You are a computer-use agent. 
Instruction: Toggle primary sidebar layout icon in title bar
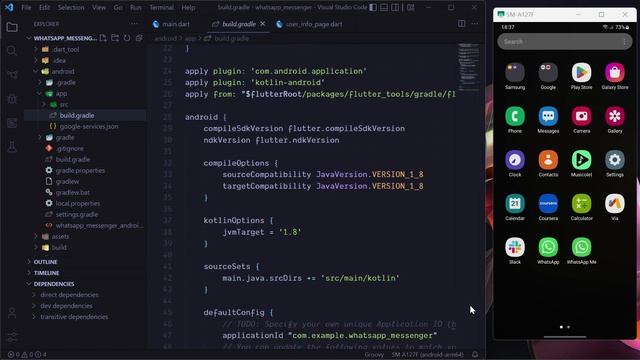click(x=373, y=7)
